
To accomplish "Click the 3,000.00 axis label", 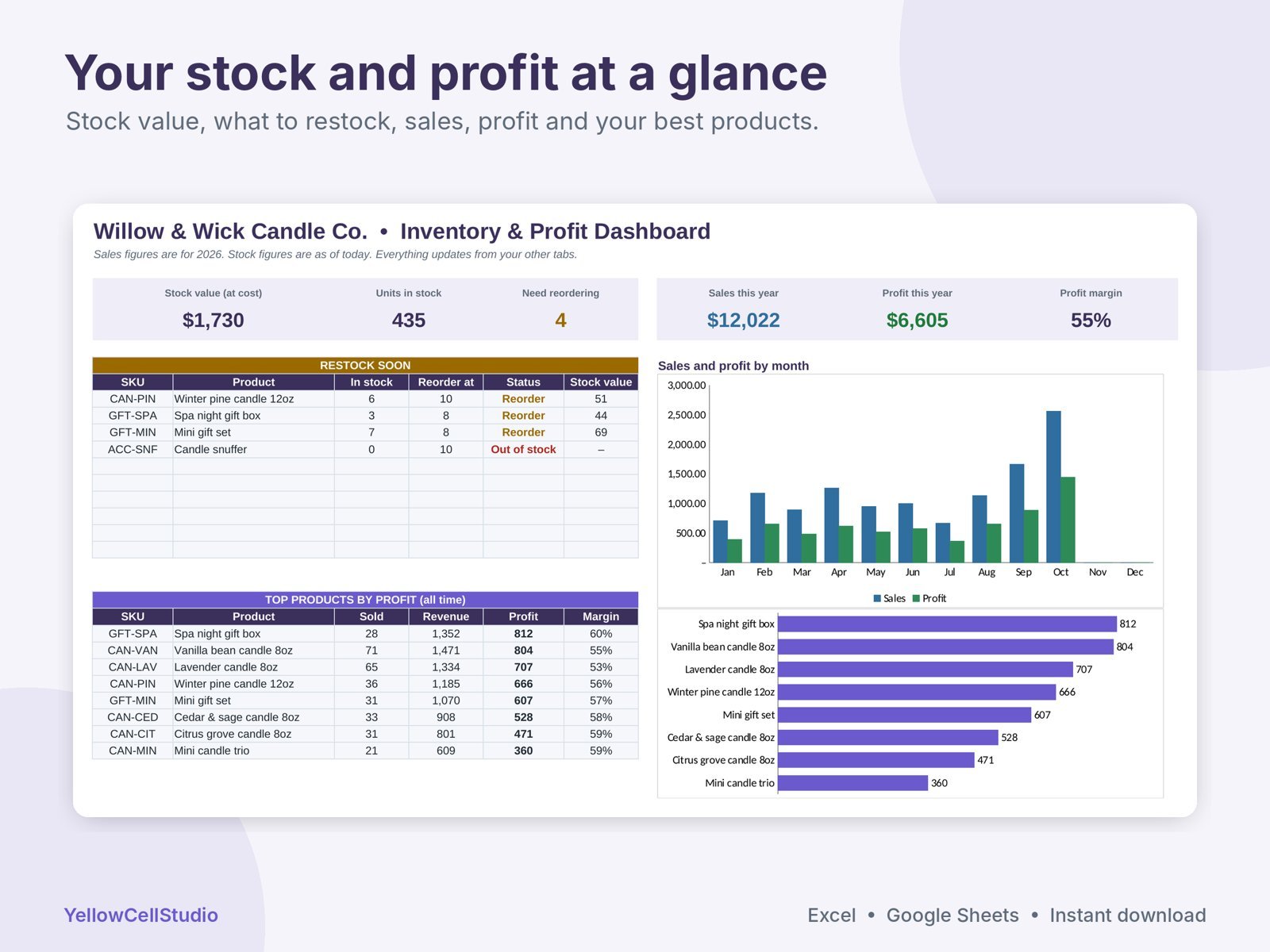I will click(x=687, y=386).
